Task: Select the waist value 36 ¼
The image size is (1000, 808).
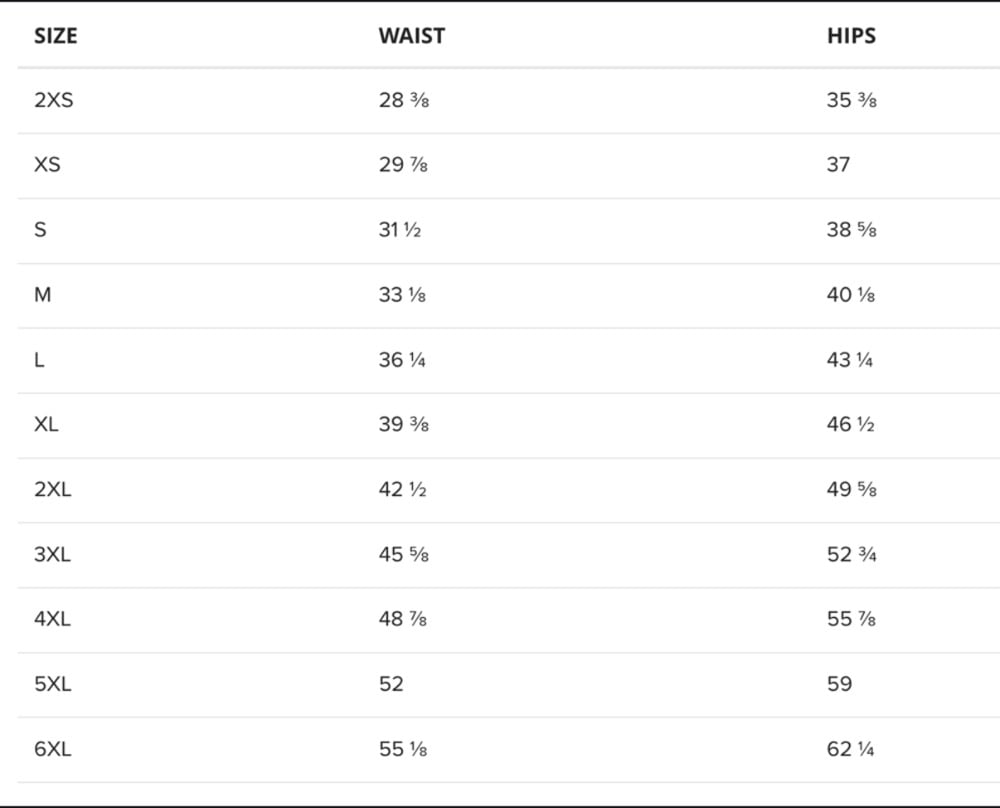Action: pyautogui.click(x=402, y=360)
